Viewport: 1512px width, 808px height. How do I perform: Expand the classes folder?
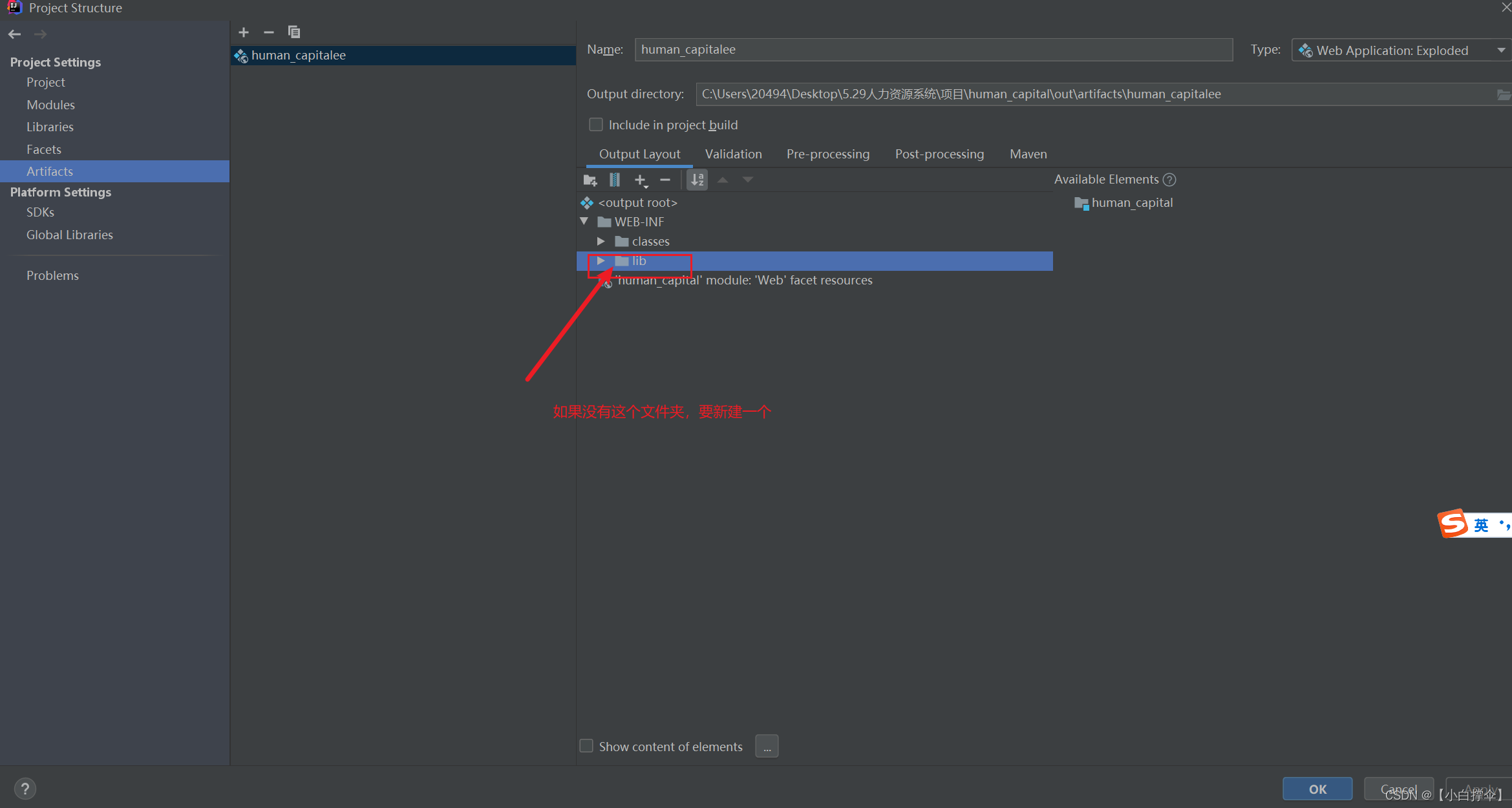(601, 241)
